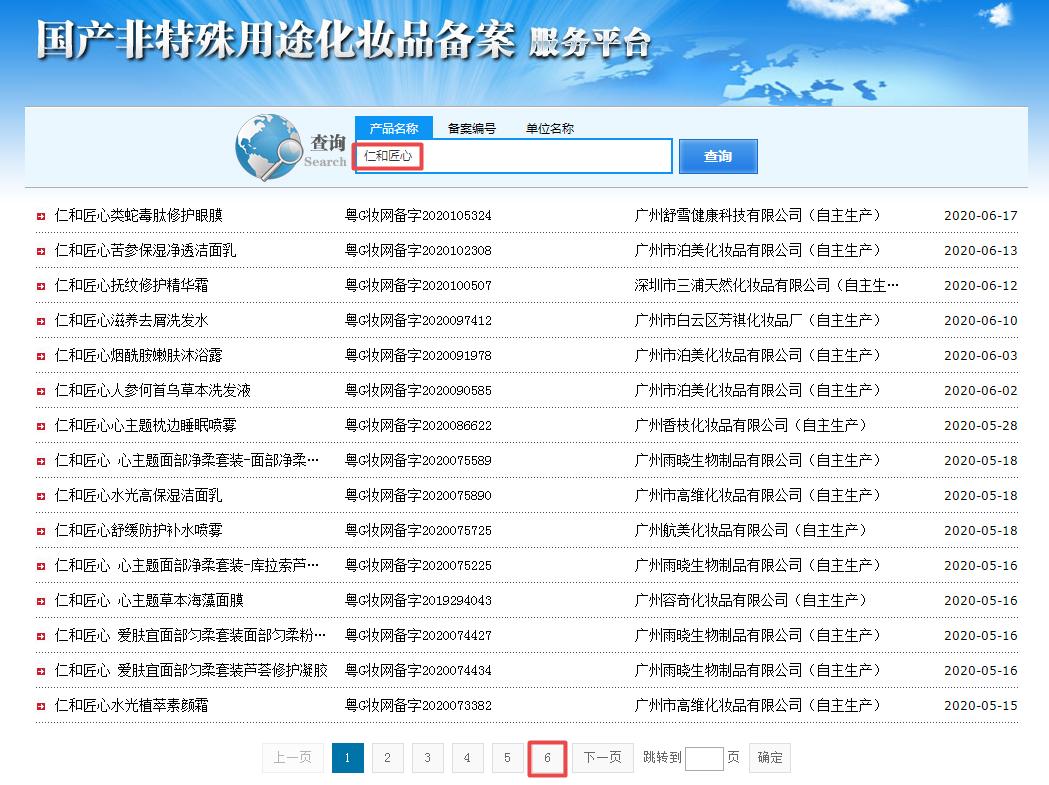Click the red icon before 仁和匠心烟酰胺嫩肤沐浴露
Screen dimensions: 1049x785
click(x=40, y=355)
